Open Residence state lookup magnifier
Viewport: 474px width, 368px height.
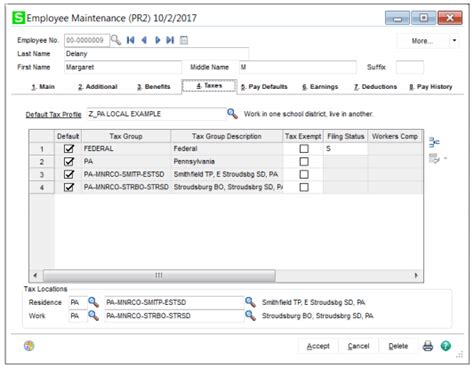(93, 302)
